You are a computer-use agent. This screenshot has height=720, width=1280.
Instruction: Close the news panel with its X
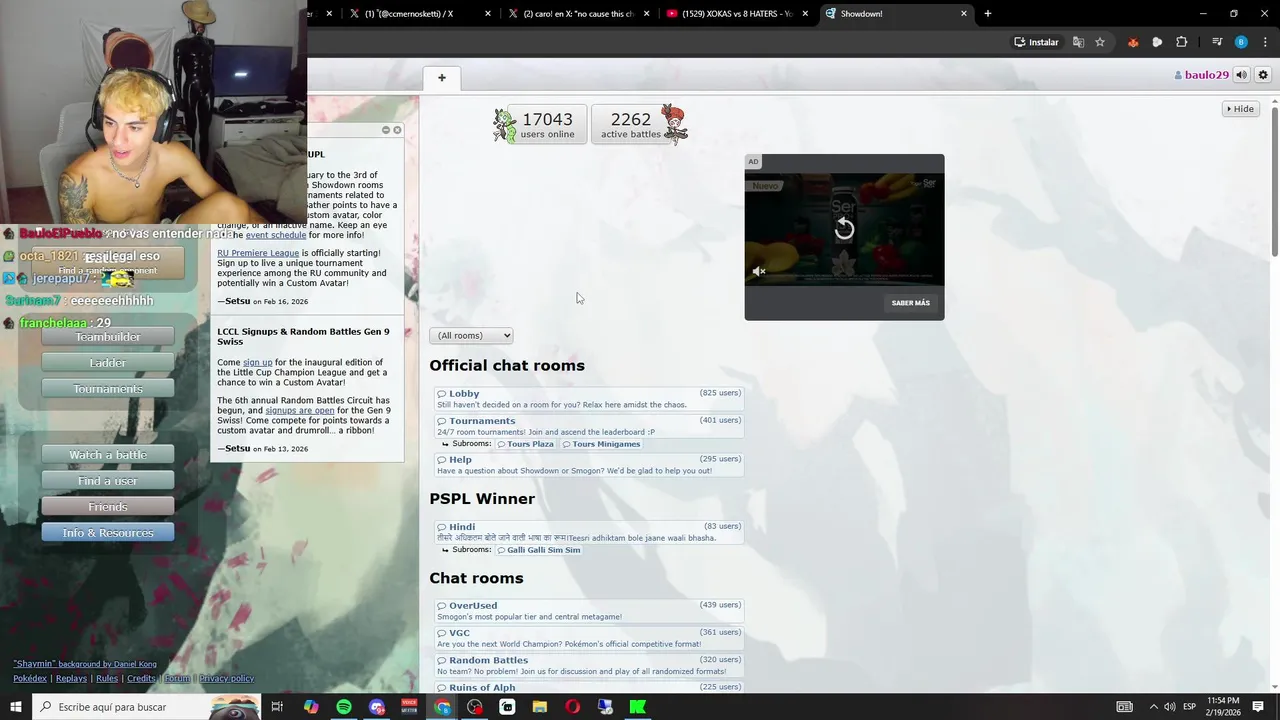tap(397, 130)
